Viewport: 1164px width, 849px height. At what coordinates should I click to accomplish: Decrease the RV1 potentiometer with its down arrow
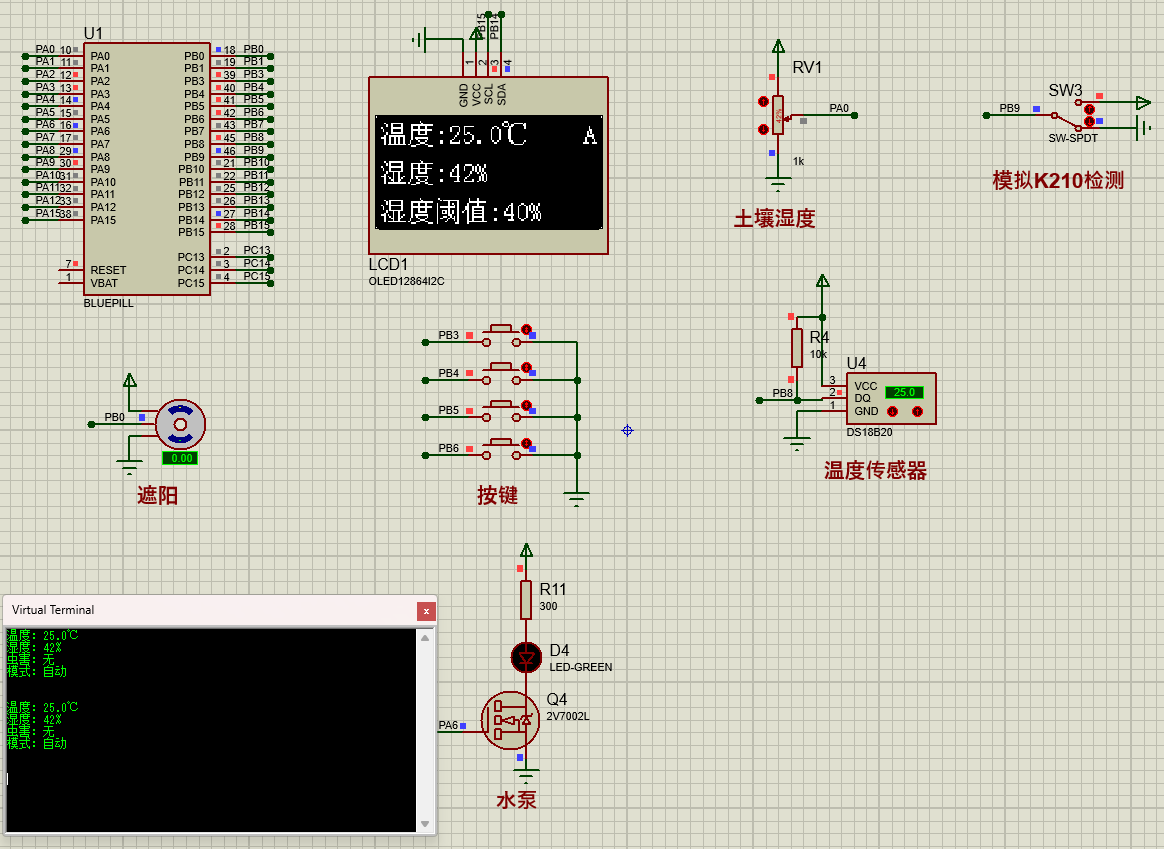pyautogui.click(x=764, y=128)
